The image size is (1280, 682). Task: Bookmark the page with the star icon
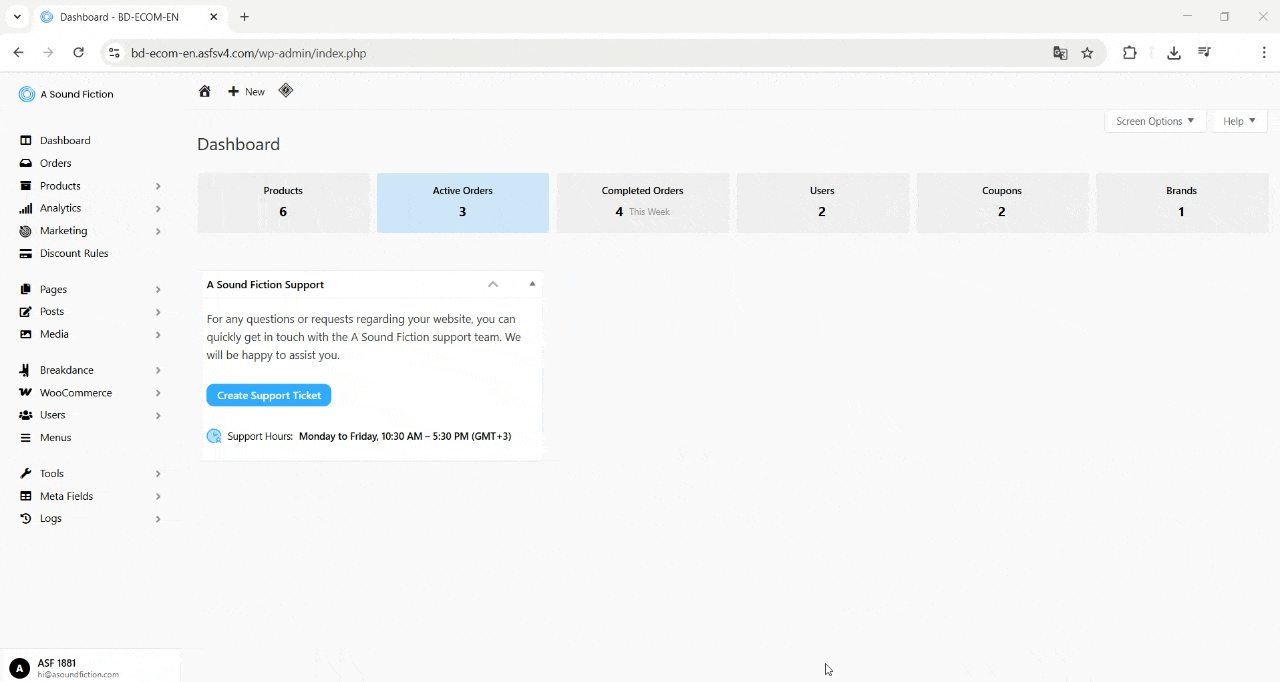point(1088,52)
